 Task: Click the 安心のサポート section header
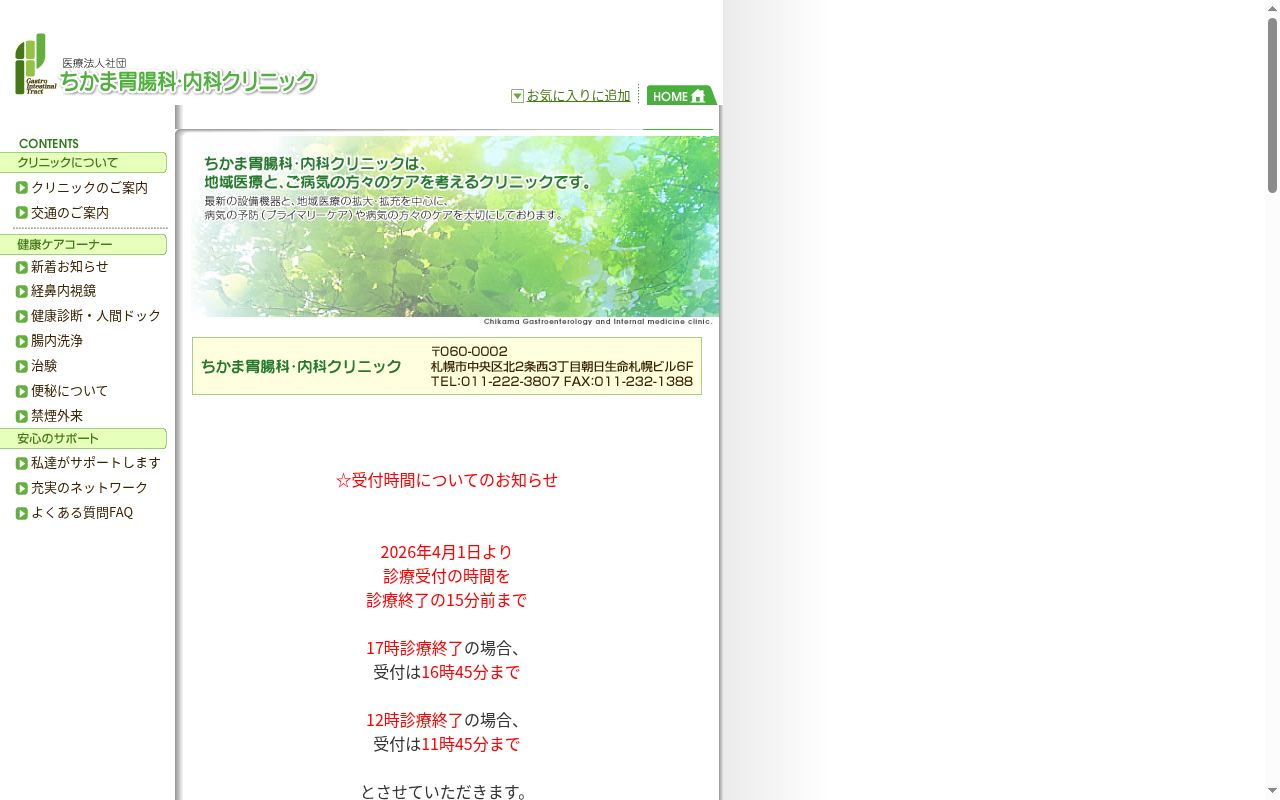83,438
